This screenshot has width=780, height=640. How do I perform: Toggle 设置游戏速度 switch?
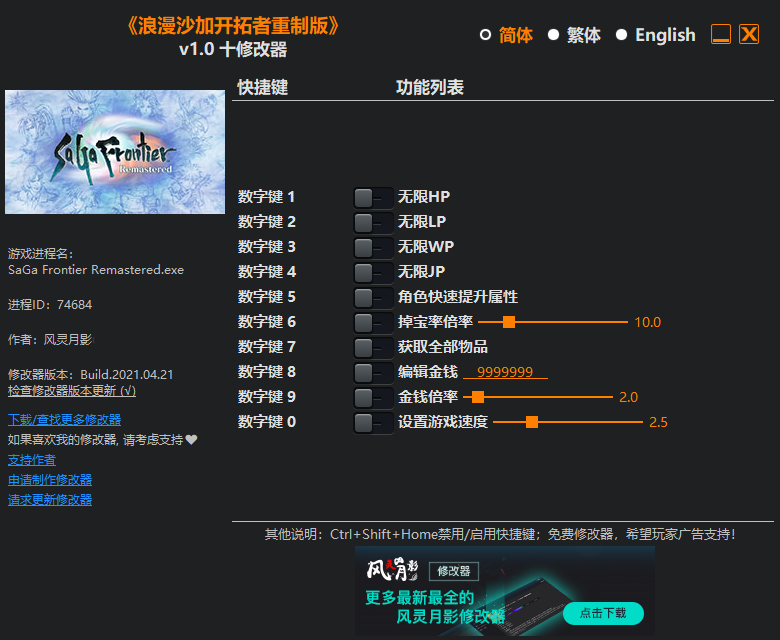tap(372, 423)
